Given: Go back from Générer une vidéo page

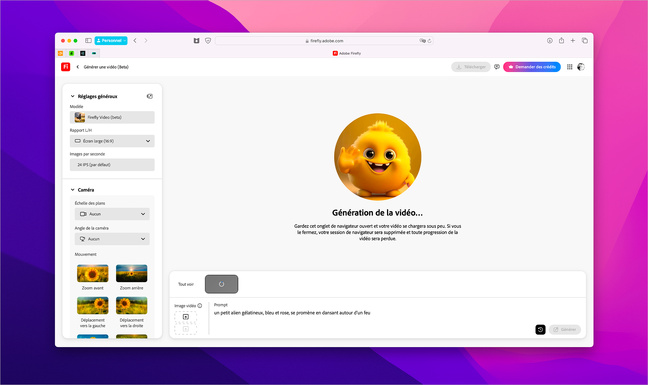Looking at the screenshot, I should pos(78,67).
